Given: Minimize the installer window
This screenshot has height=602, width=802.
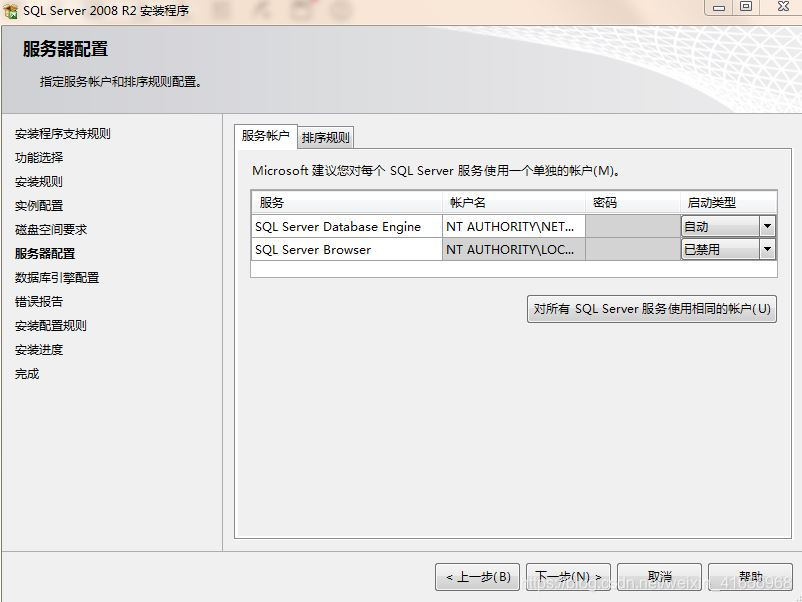Looking at the screenshot, I should coord(719,7).
